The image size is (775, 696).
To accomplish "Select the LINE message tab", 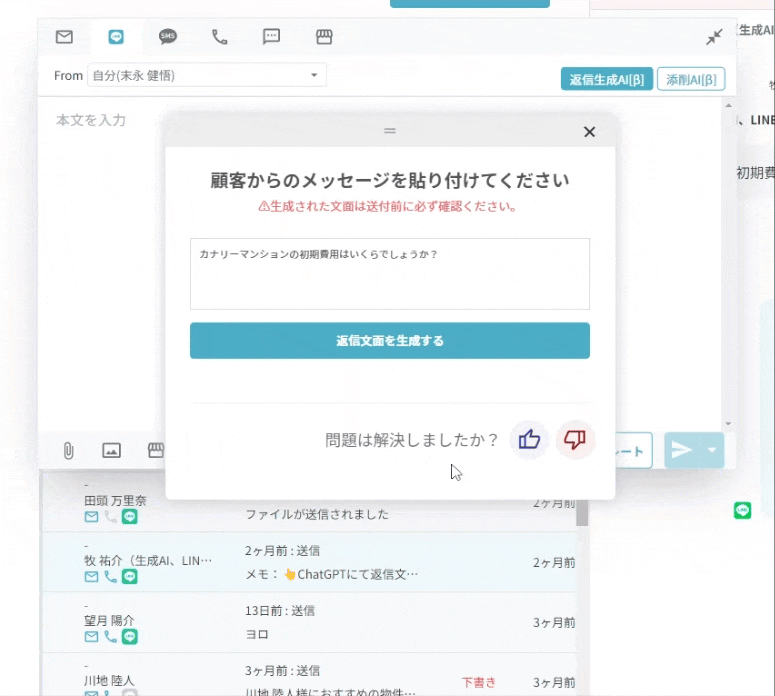I will [x=116, y=37].
